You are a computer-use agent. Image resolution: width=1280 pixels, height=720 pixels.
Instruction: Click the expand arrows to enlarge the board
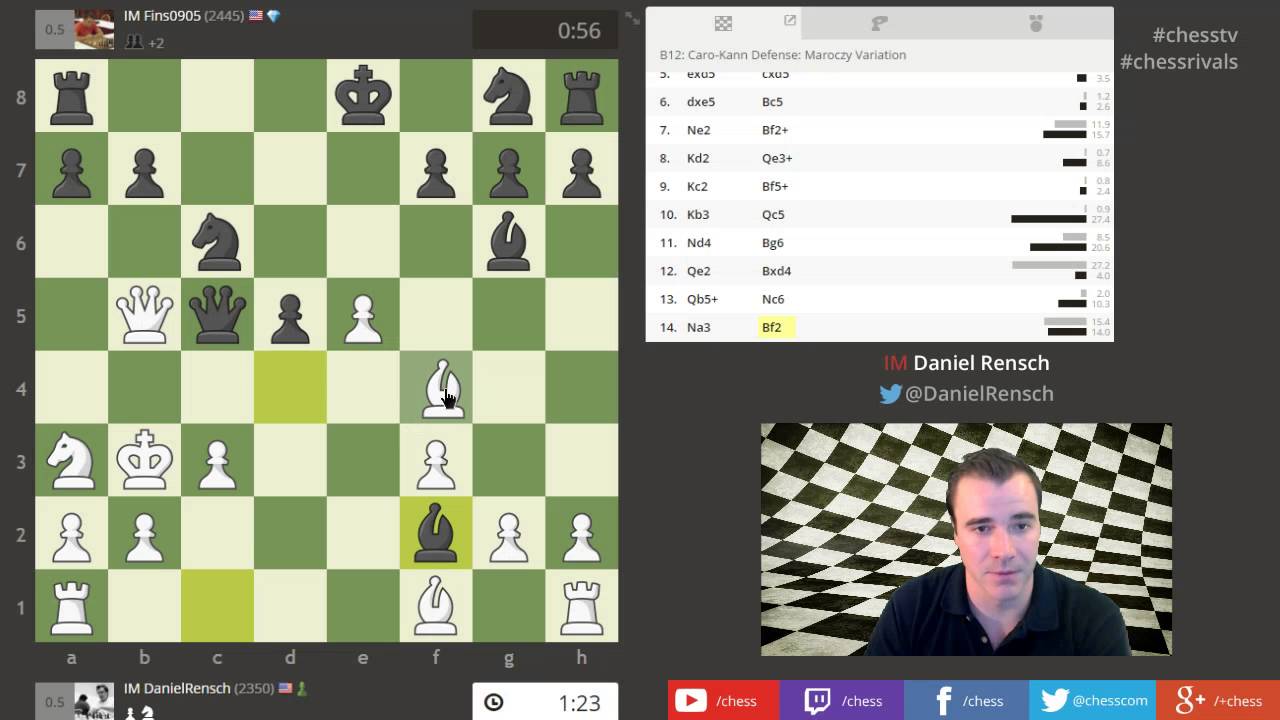631,16
